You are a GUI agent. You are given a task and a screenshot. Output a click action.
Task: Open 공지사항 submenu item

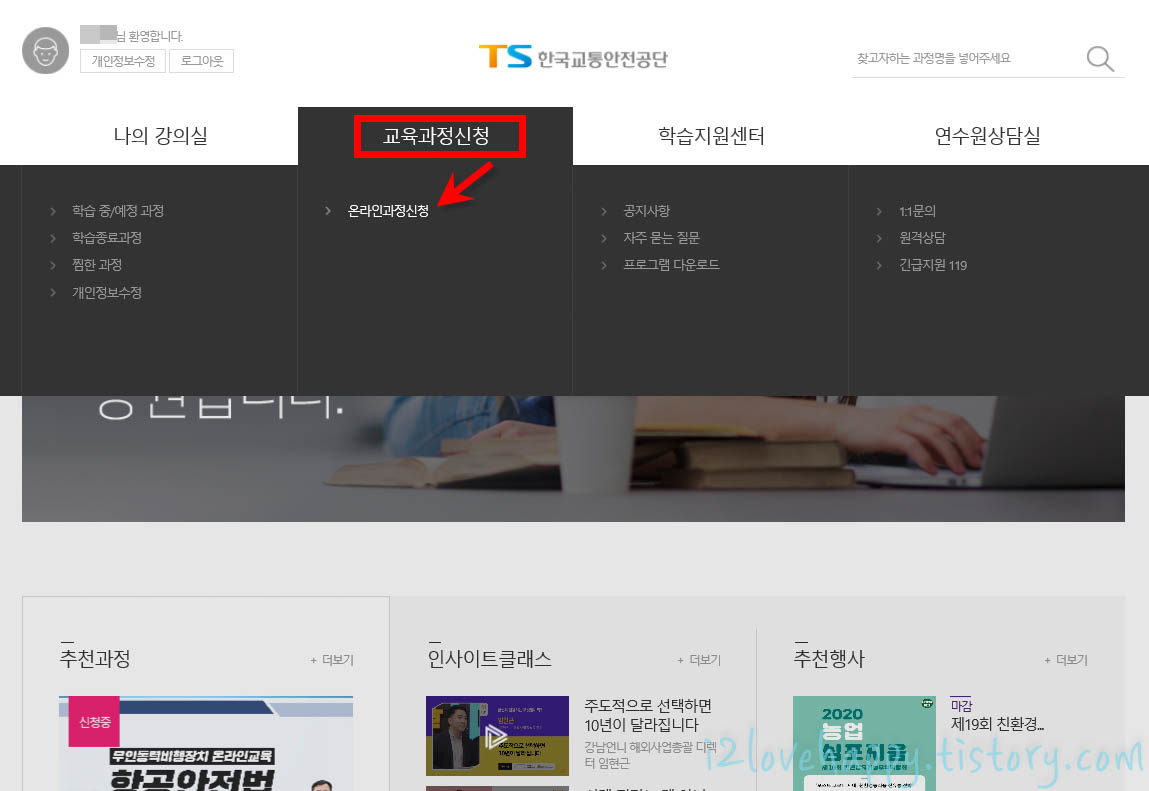click(646, 211)
